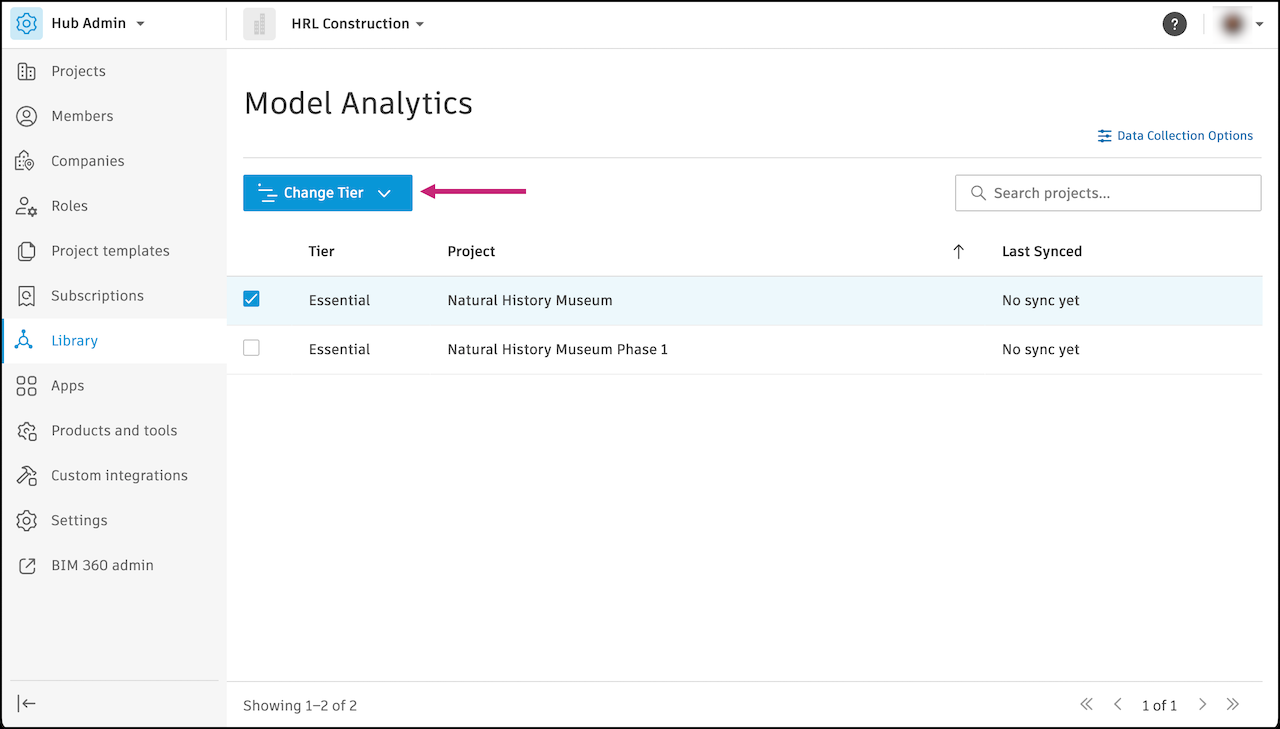
Task: Click the Search projects input field
Action: pyautogui.click(x=1108, y=193)
